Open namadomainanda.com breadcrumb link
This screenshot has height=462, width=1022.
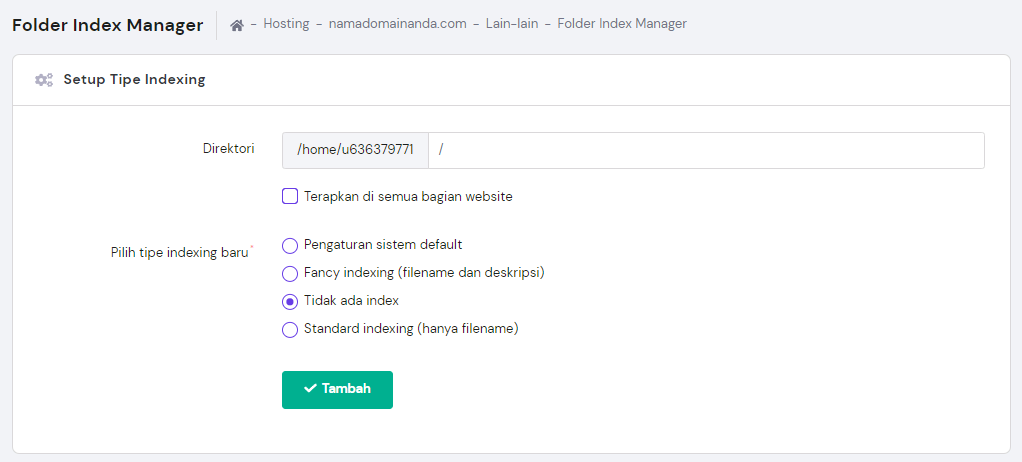click(x=398, y=24)
